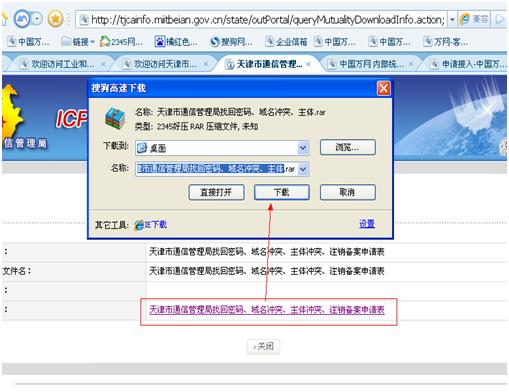Open favorites with the star icon
Screen dimensions: 509x392
(56, 19)
